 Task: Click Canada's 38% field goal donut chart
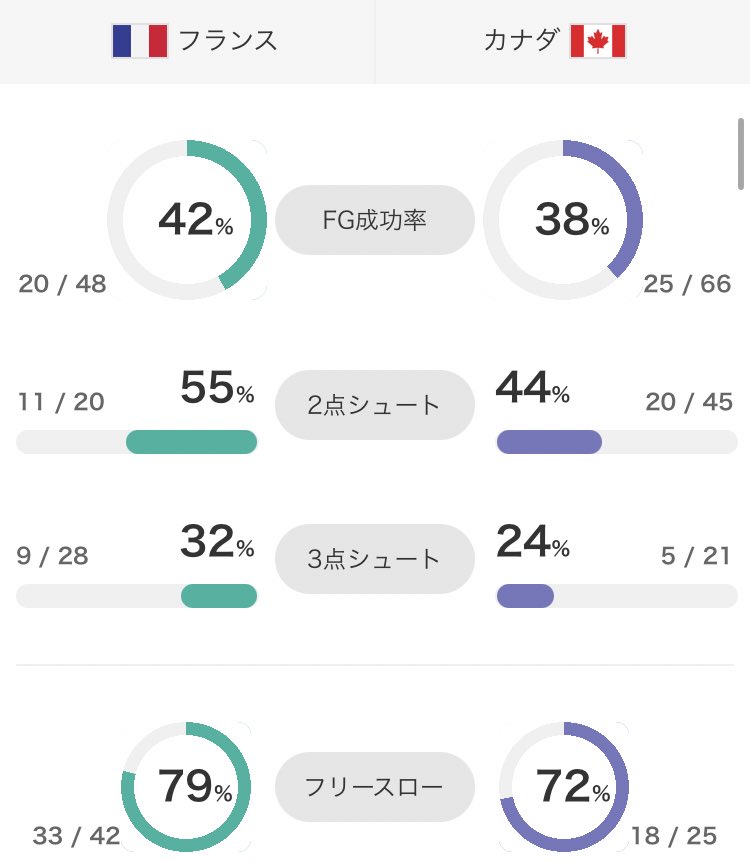(563, 219)
